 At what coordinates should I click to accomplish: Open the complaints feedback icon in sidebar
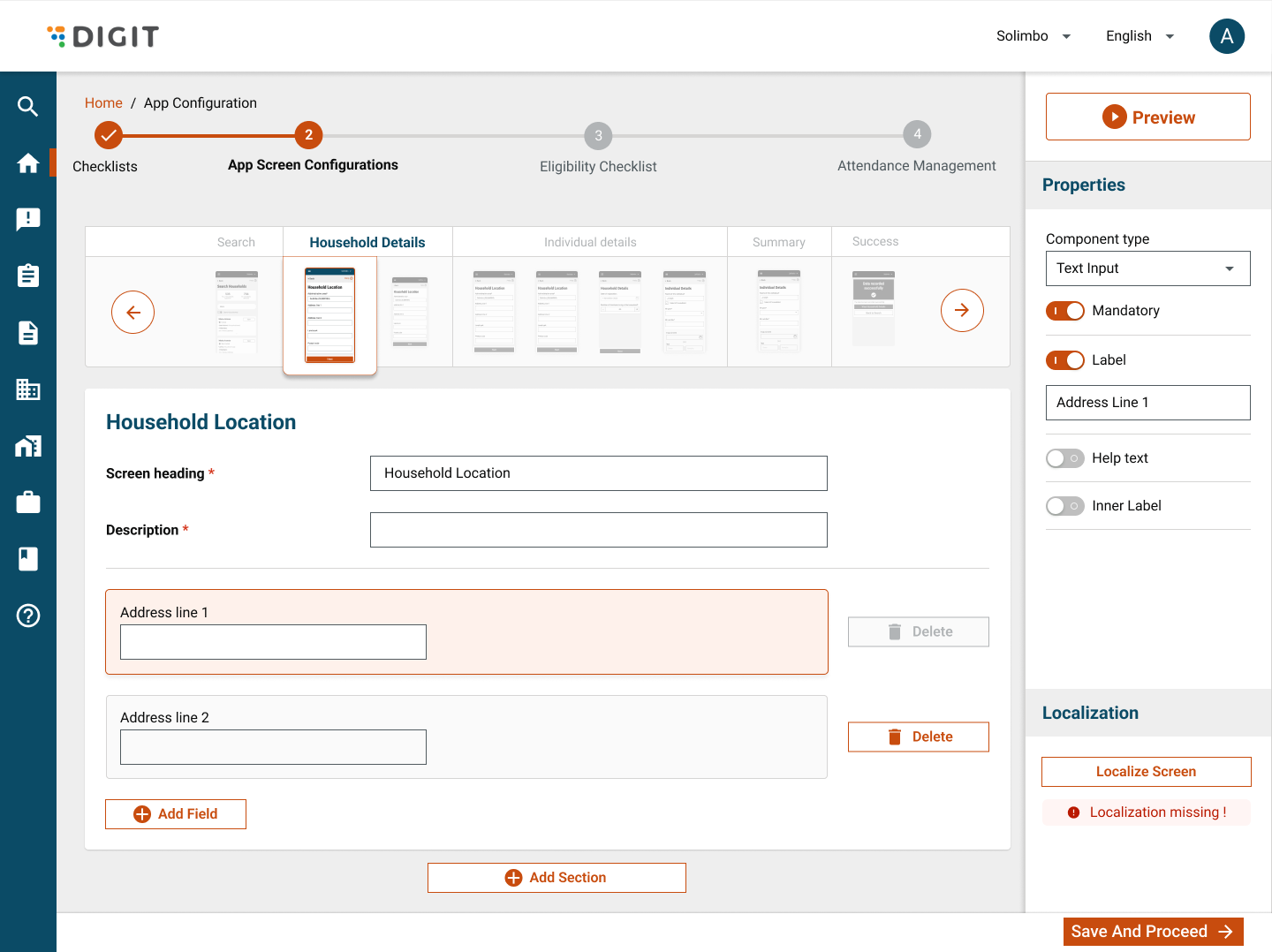pos(28,220)
